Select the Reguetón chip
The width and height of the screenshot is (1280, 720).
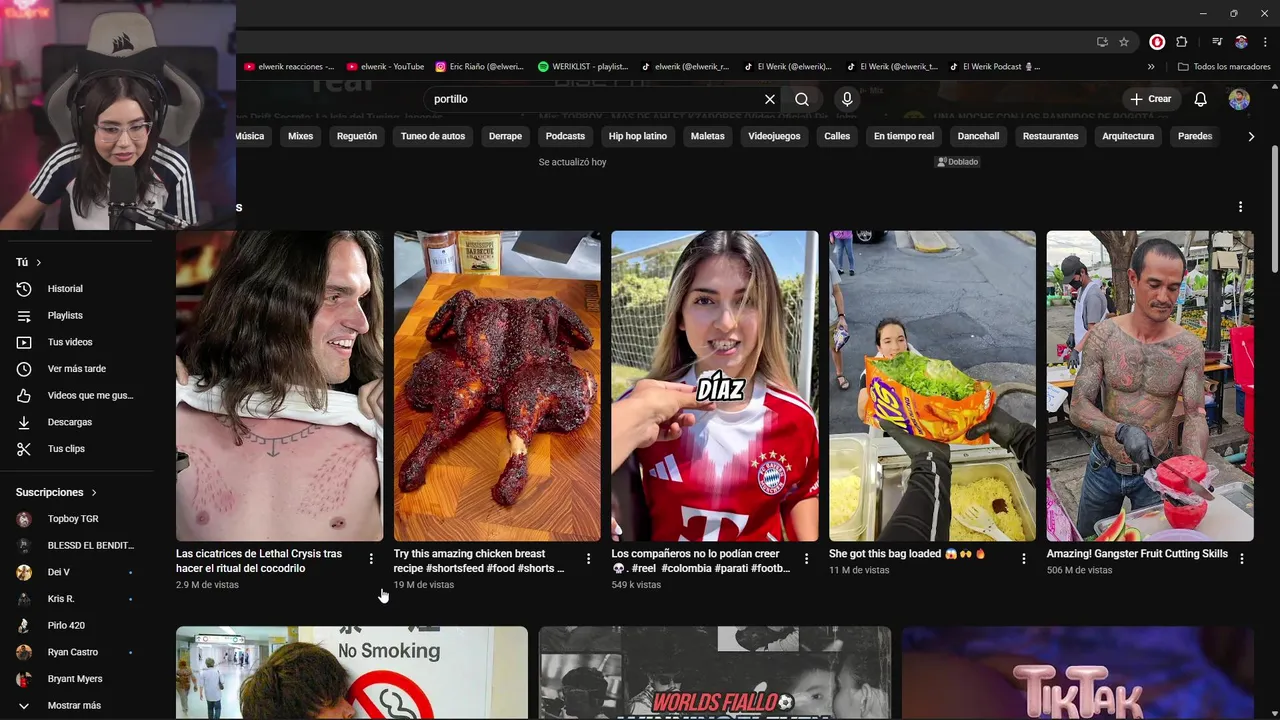click(357, 136)
